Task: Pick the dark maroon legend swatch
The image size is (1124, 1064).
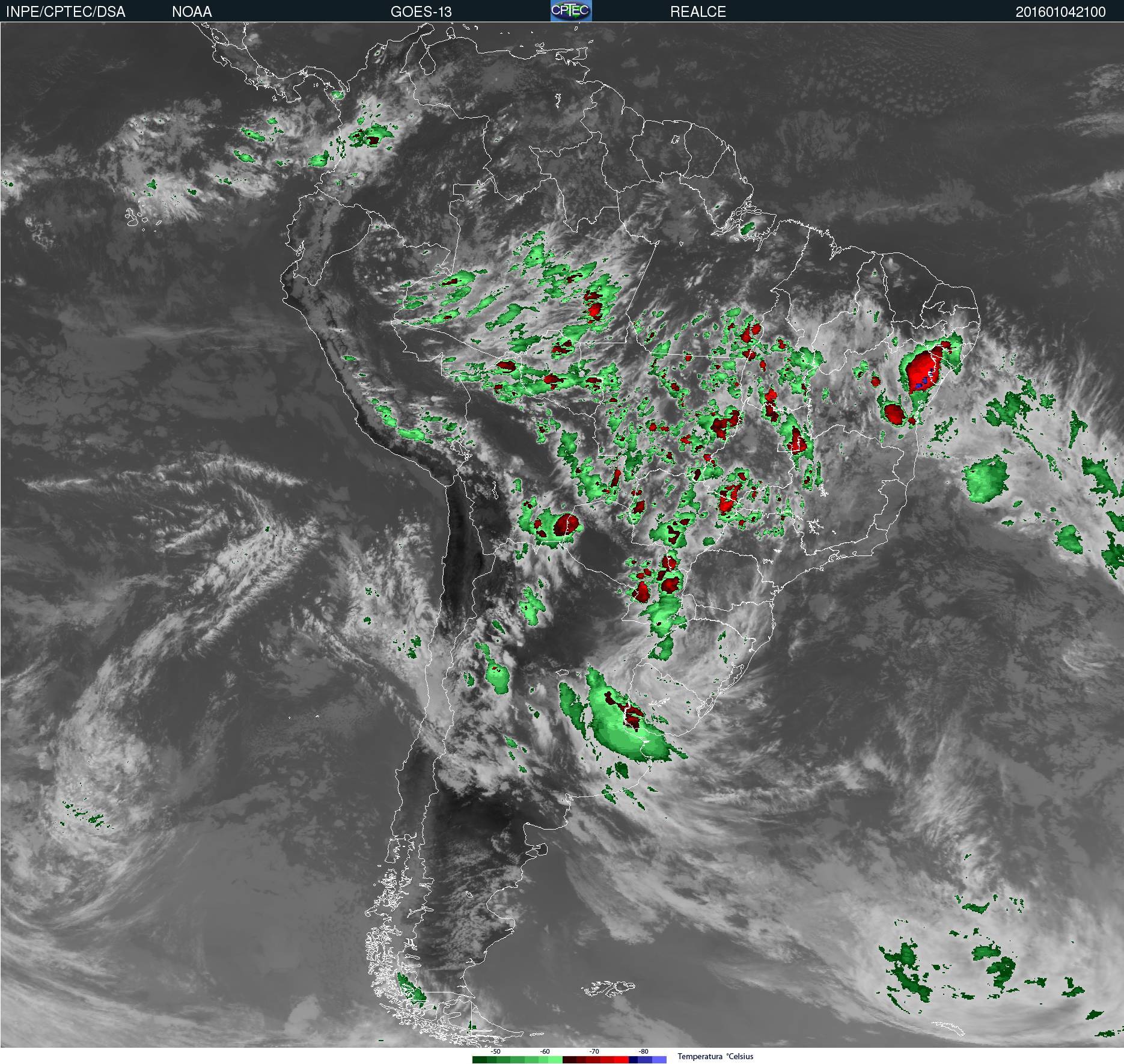Action: 570,1060
